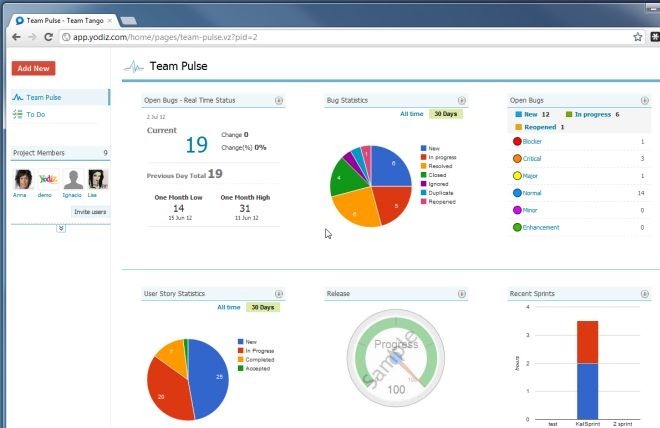Image resolution: width=660 pixels, height=428 pixels.
Task: Select 30 Days in User Story Statistics
Action: point(263,307)
